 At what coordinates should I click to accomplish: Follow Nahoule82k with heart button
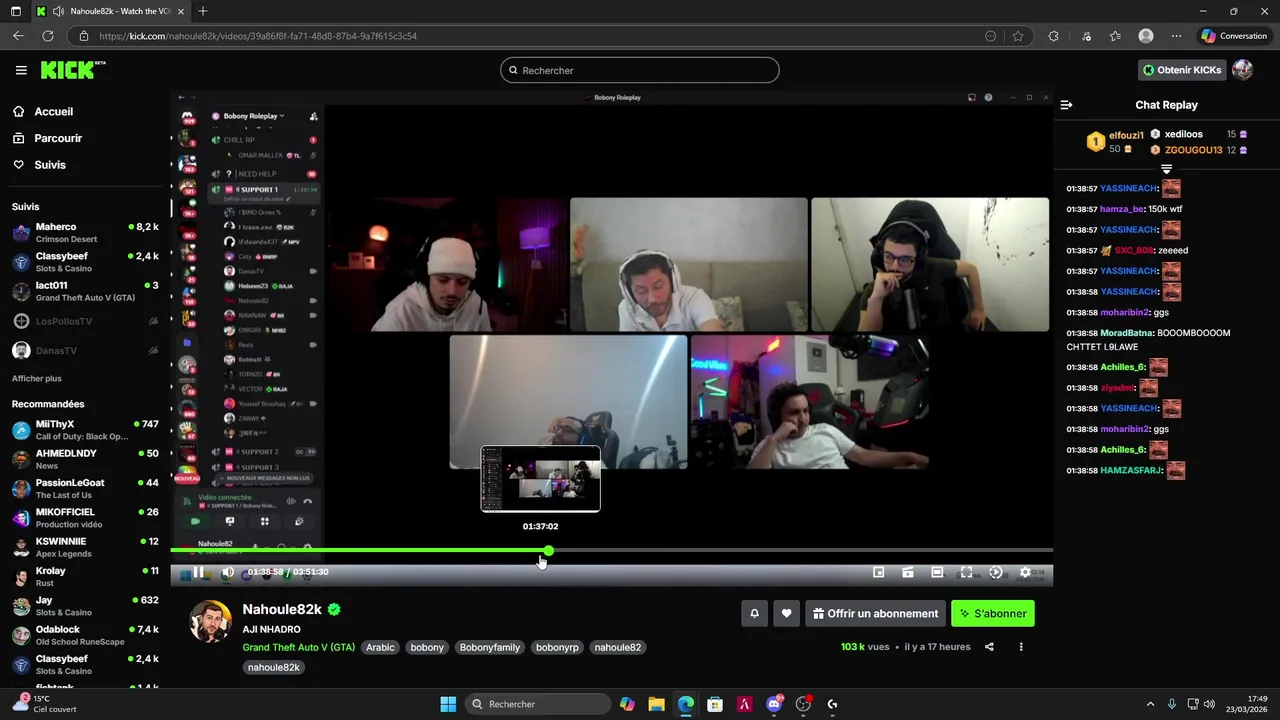(x=786, y=614)
